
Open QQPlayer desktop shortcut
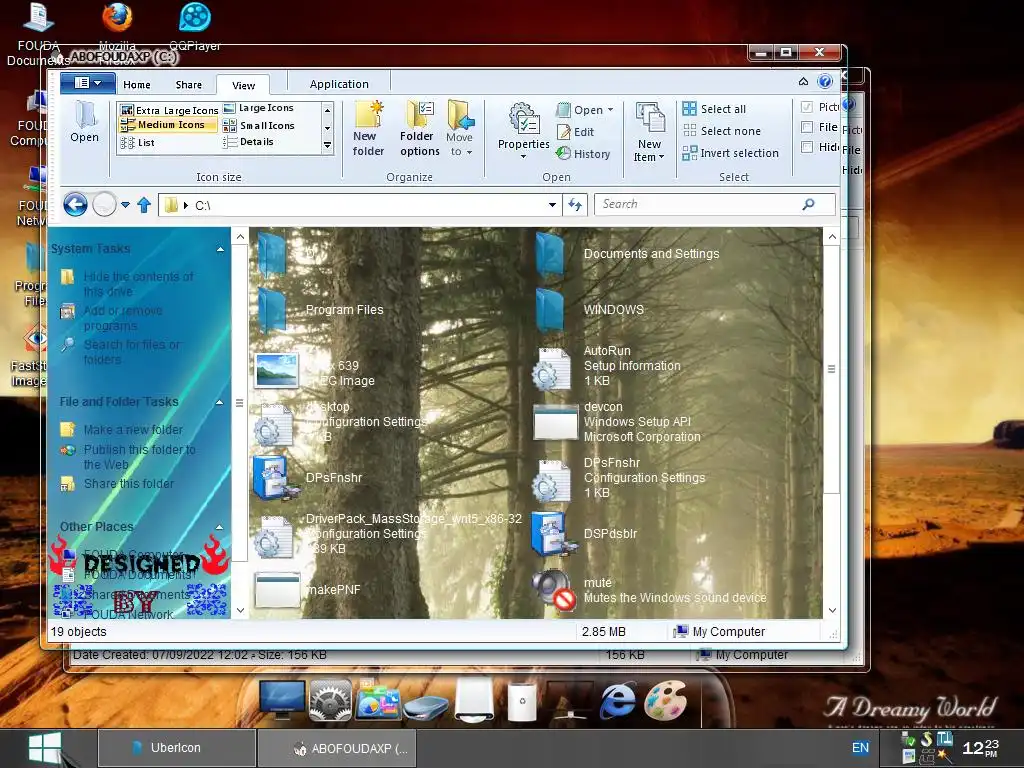195,27
